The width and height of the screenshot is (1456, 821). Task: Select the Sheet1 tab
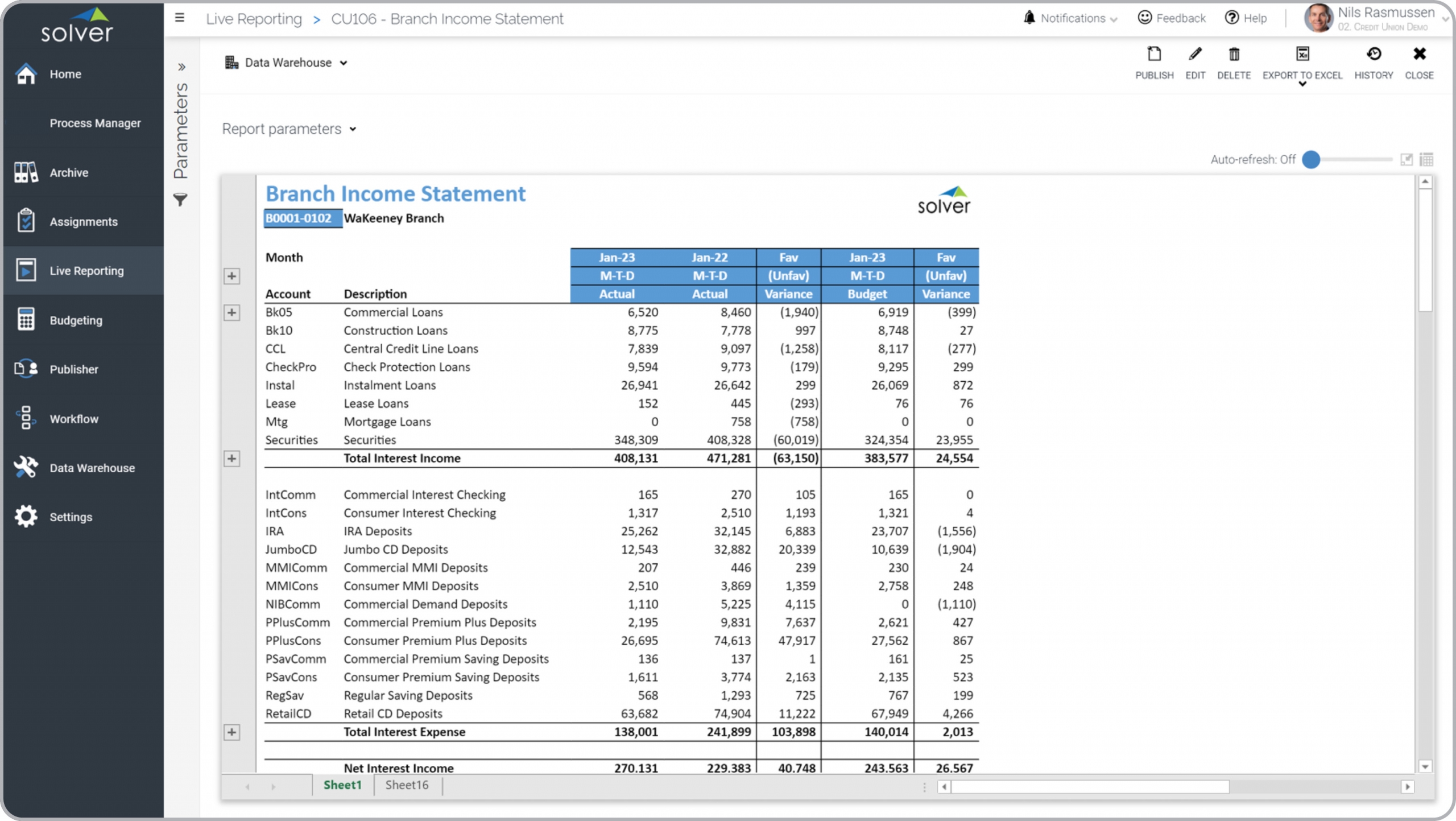click(x=342, y=785)
